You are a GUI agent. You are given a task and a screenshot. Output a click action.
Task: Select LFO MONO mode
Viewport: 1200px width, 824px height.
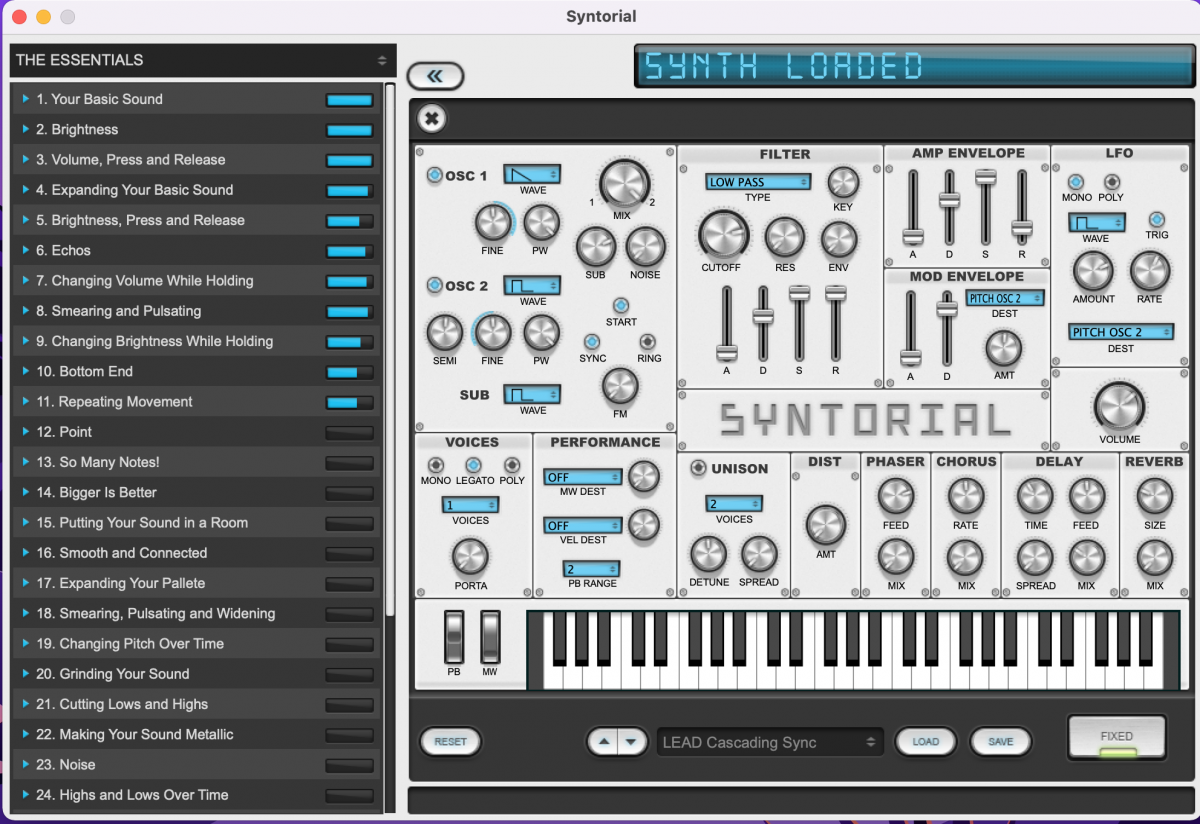(x=1075, y=182)
